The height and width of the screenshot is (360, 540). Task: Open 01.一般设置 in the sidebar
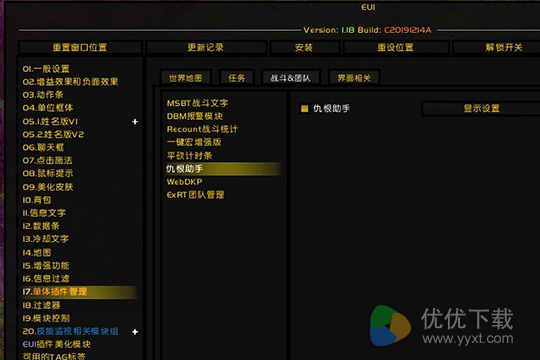point(46,69)
